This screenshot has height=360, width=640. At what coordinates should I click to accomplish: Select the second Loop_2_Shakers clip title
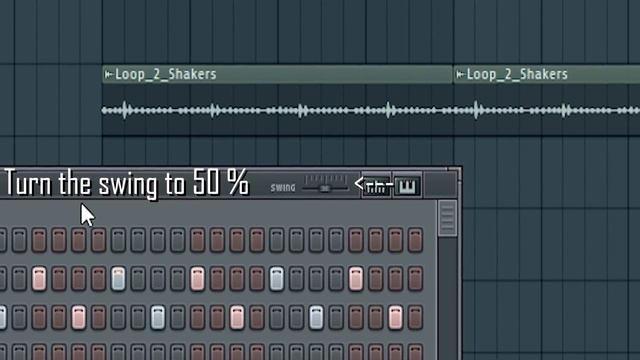pos(517,74)
